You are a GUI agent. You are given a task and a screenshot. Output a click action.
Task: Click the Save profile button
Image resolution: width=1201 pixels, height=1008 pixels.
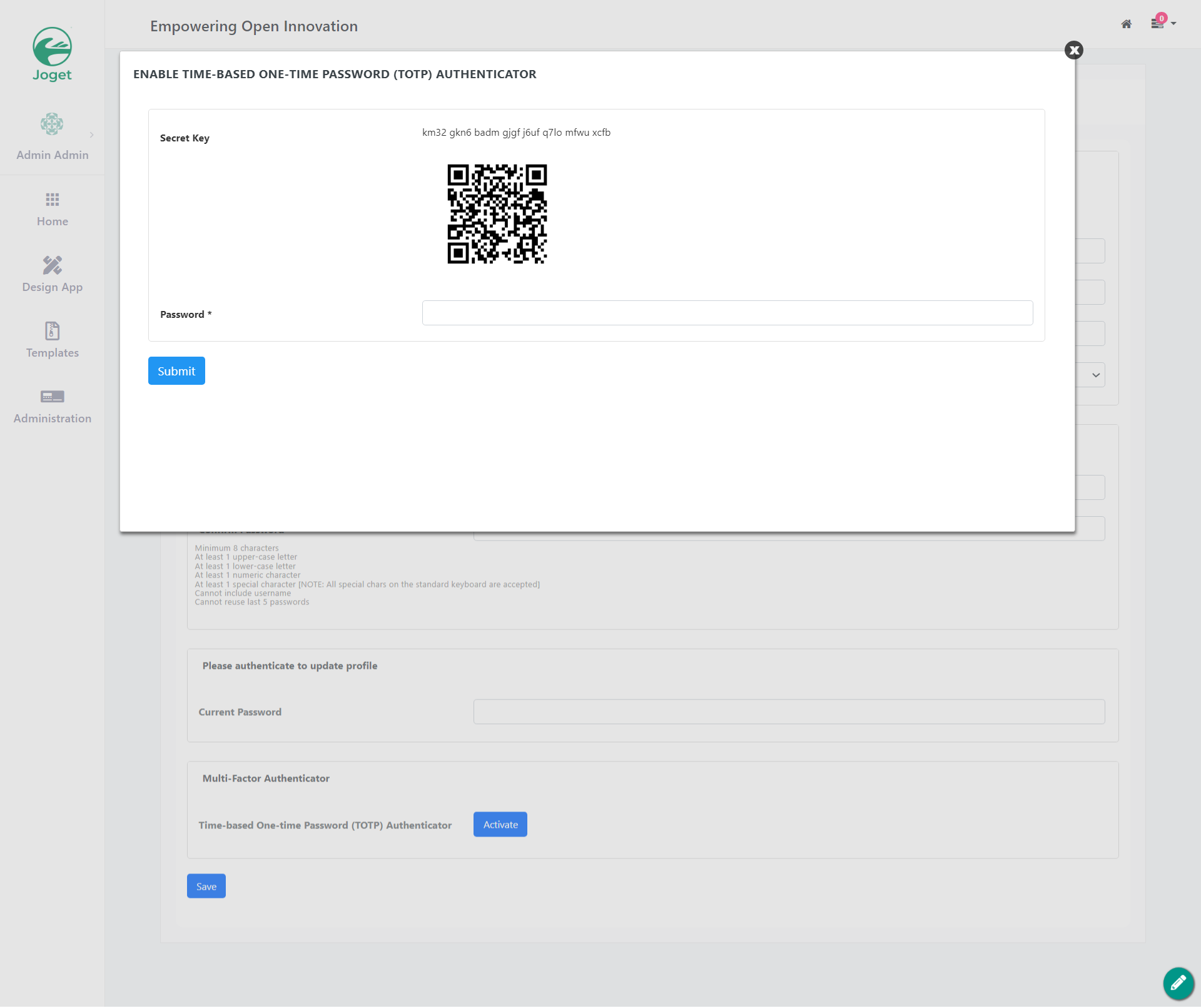pos(206,886)
